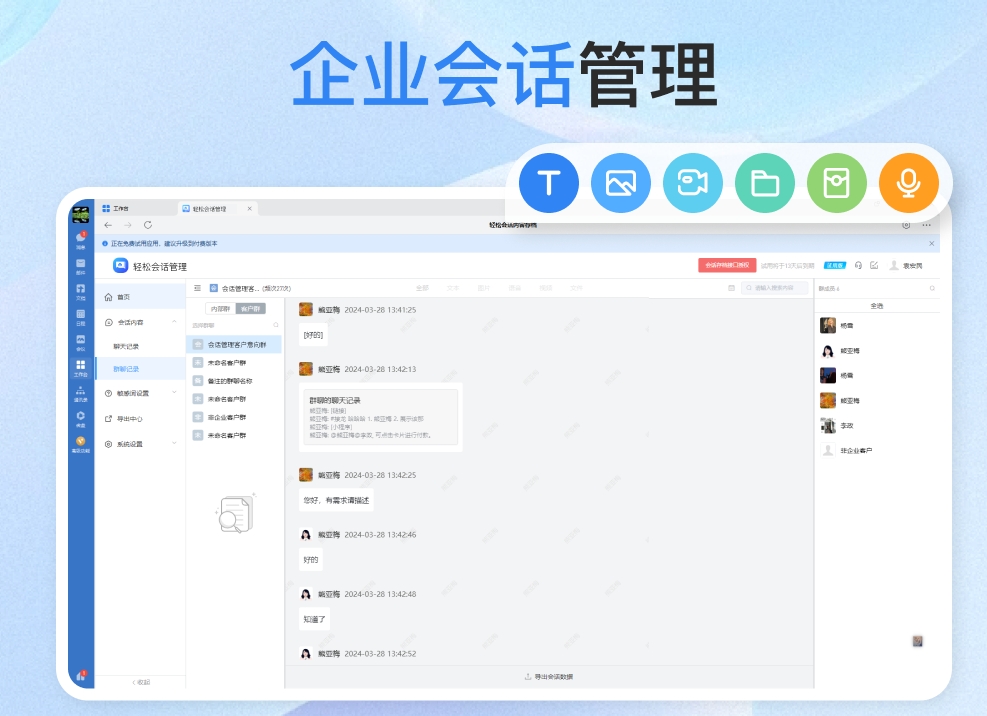Open 会议 meetings in the blue sidebar
The image size is (987, 716).
(81, 343)
